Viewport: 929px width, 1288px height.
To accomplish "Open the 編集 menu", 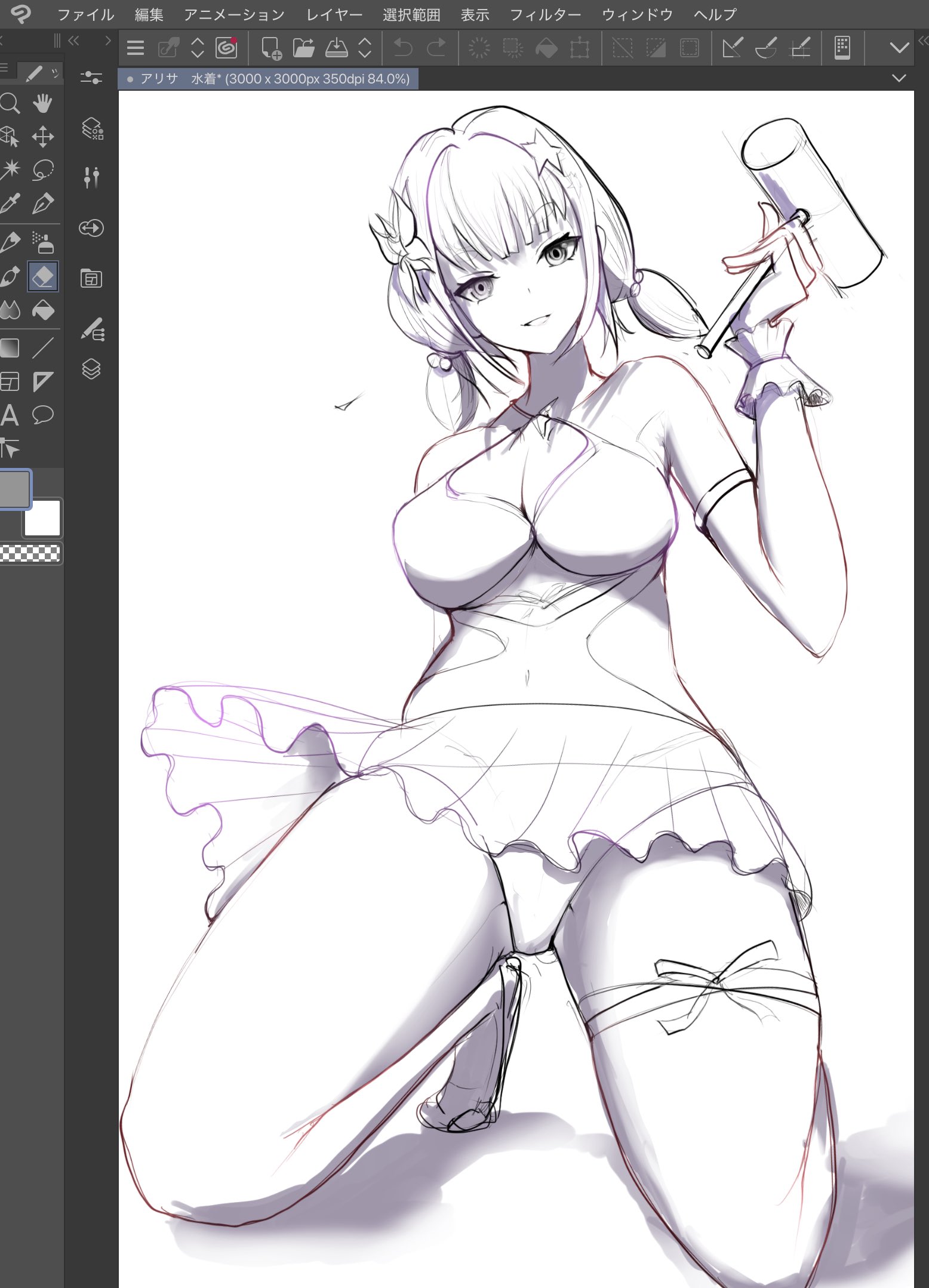I will 149,14.
